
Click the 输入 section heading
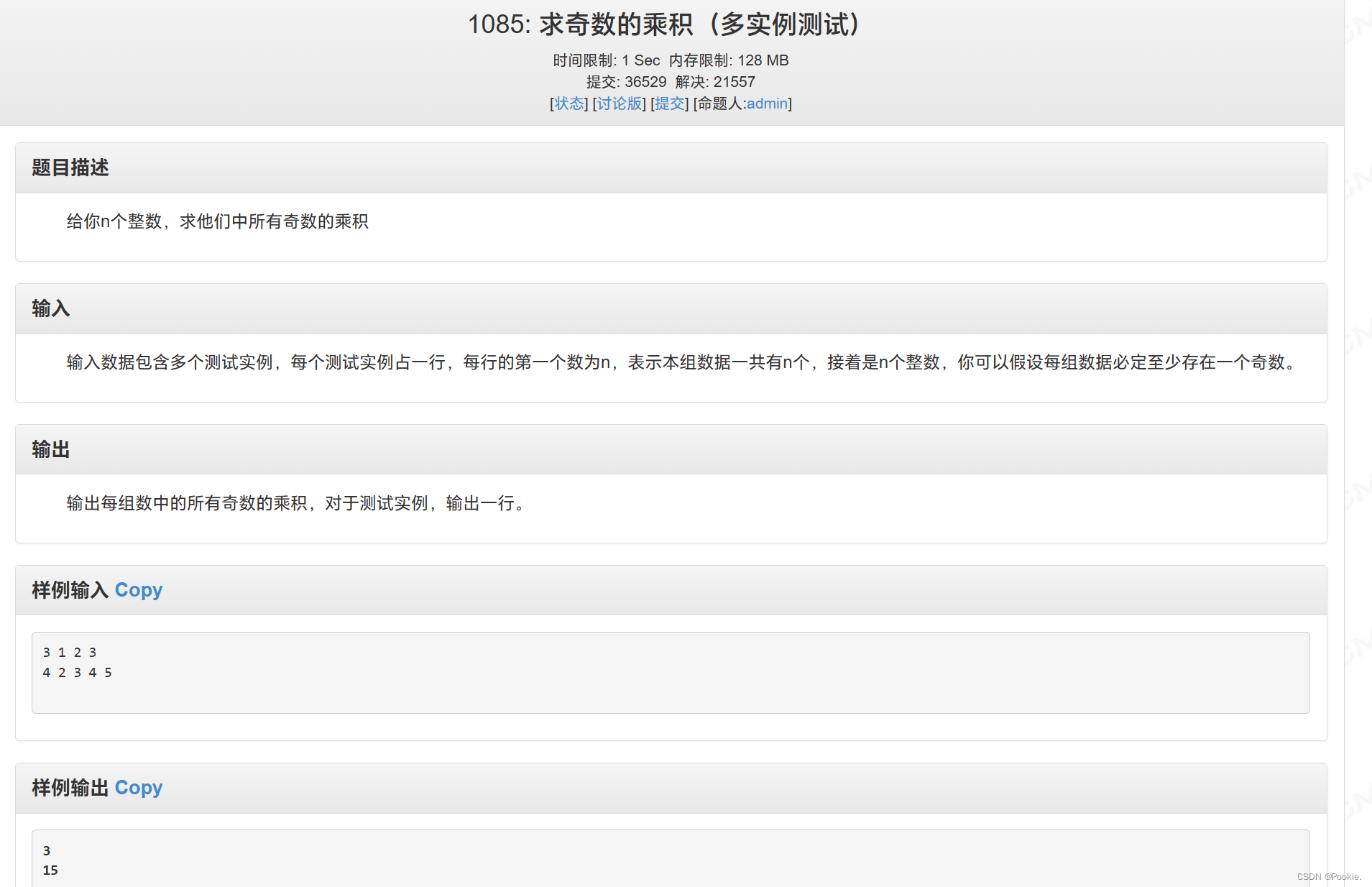coord(50,308)
